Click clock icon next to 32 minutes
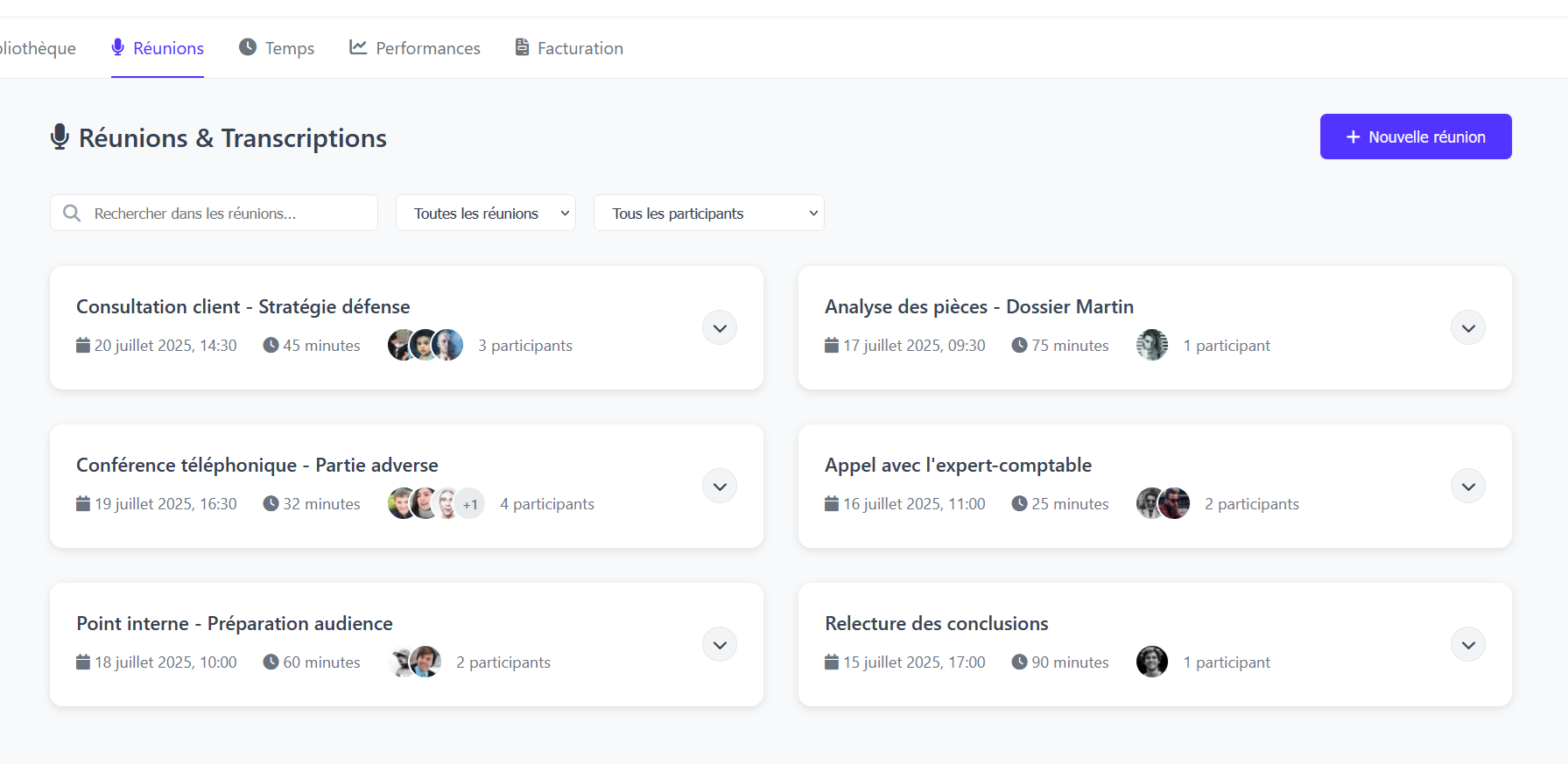The width and height of the screenshot is (1568, 764). point(271,503)
